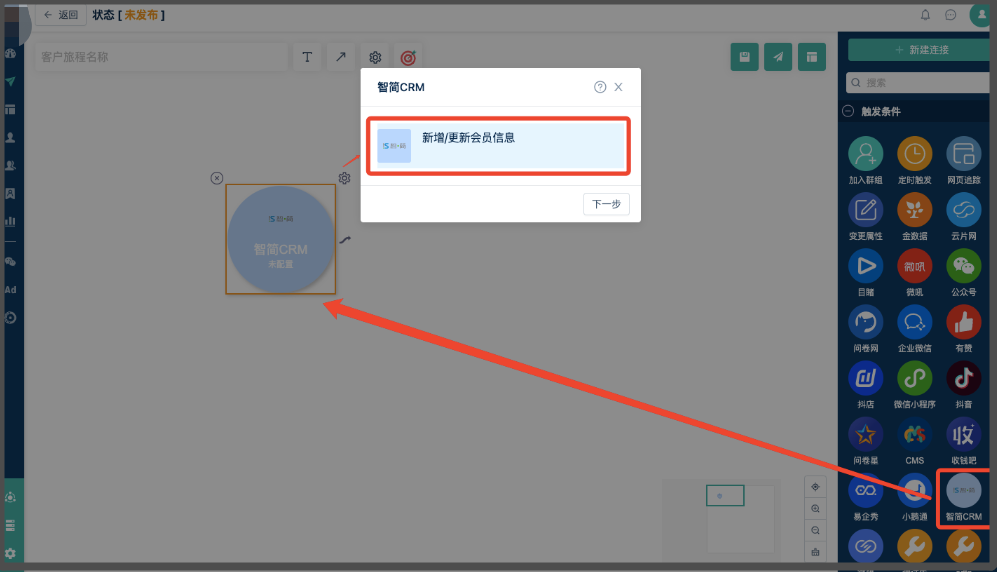Select the 加入群组 trigger
The width and height of the screenshot is (997, 572).
(x=865, y=161)
